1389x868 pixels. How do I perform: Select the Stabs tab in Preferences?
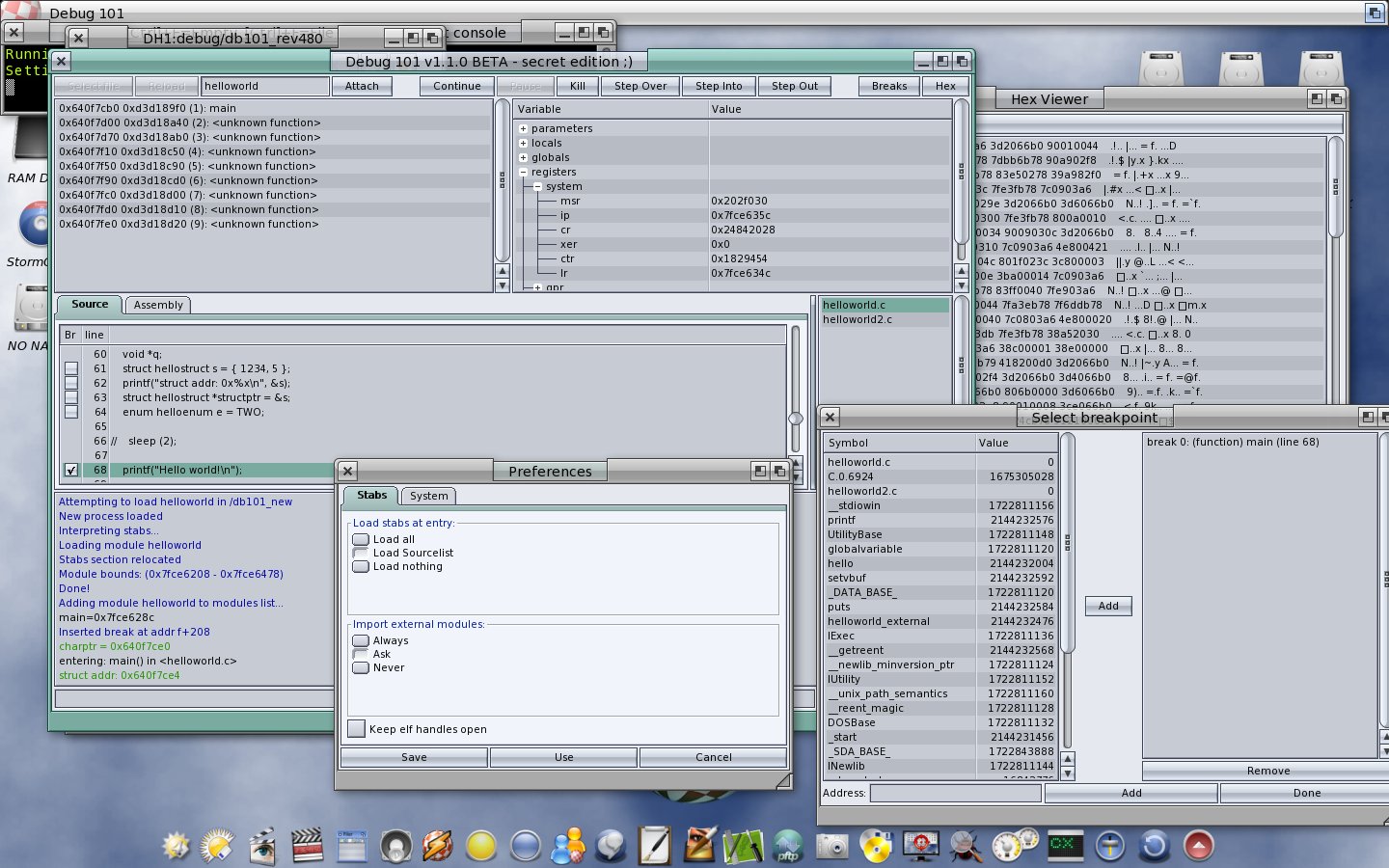(371, 495)
